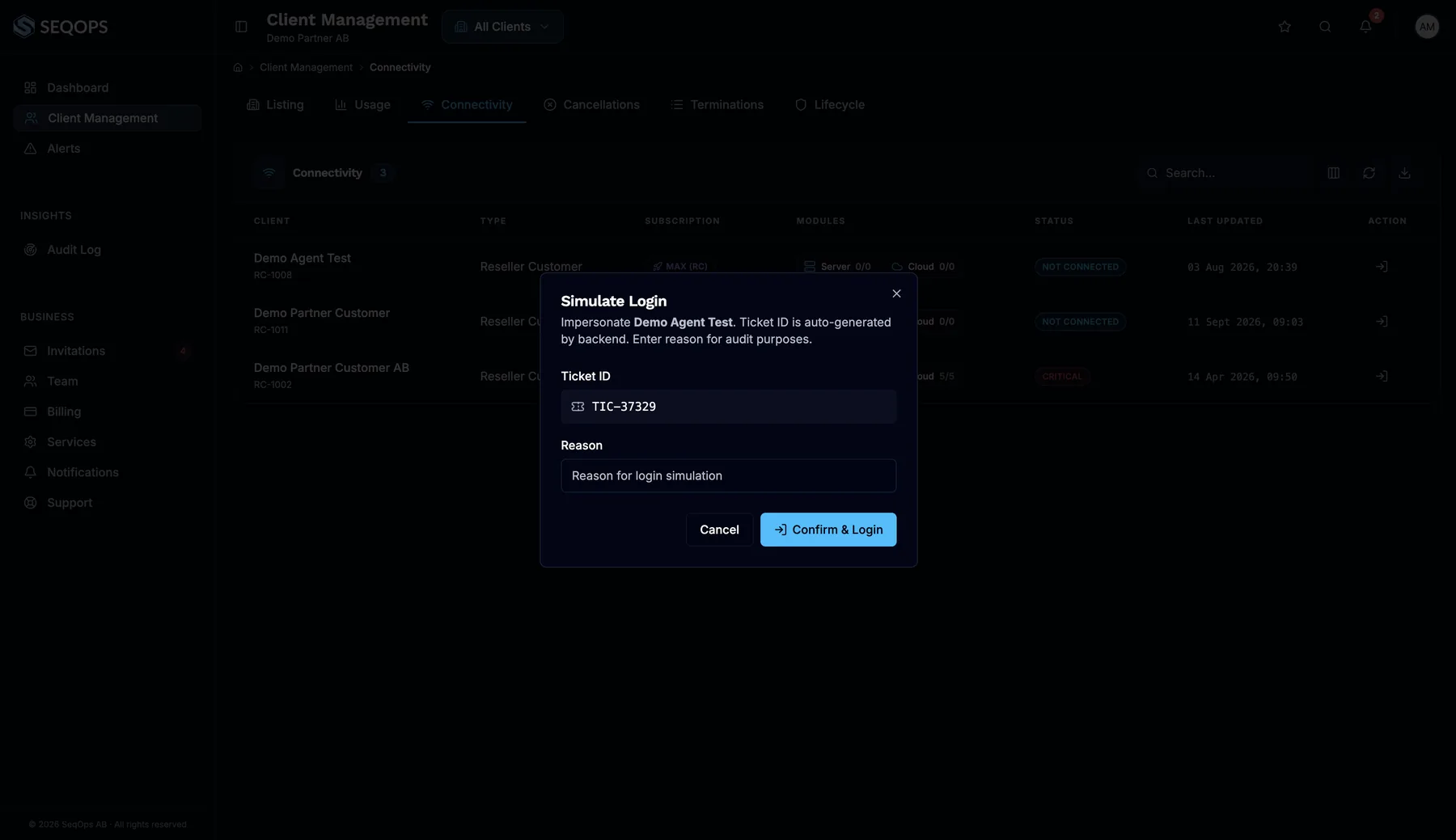Click the home breadcrumb icon
The width and height of the screenshot is (1456, 840).
[238, 67]
